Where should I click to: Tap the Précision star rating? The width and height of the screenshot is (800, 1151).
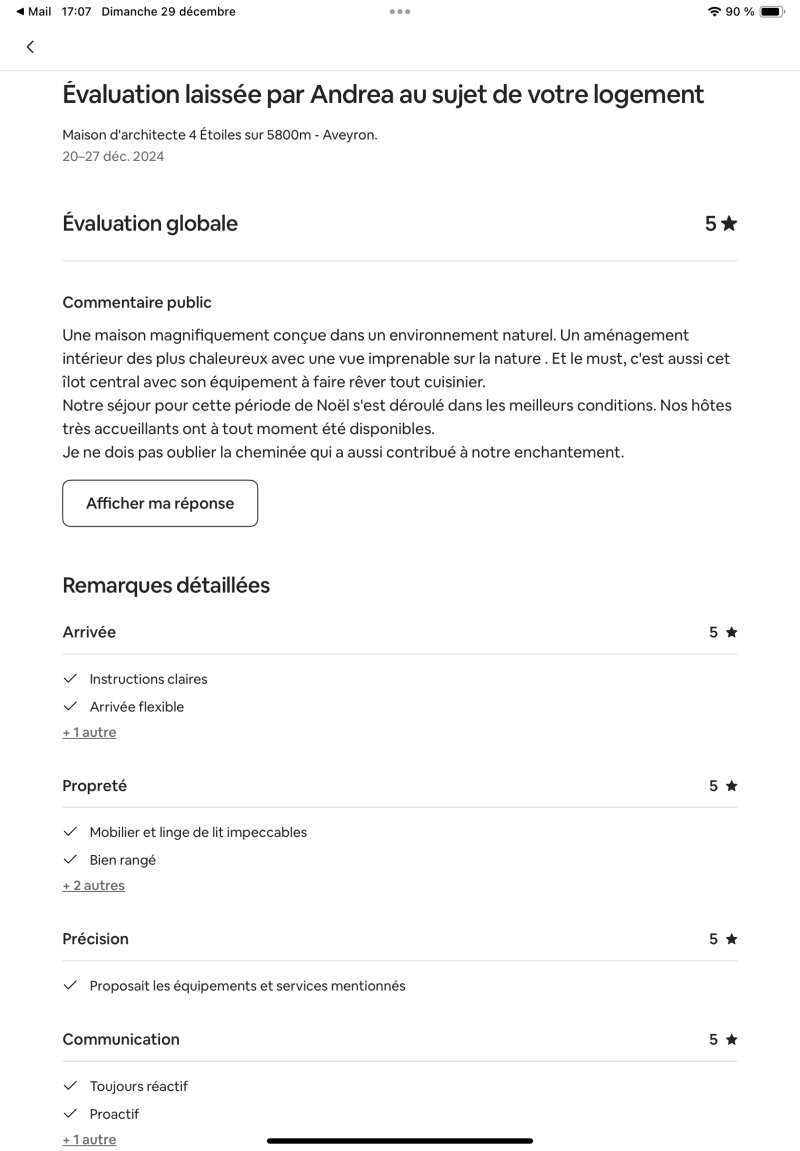click(723, 939)
